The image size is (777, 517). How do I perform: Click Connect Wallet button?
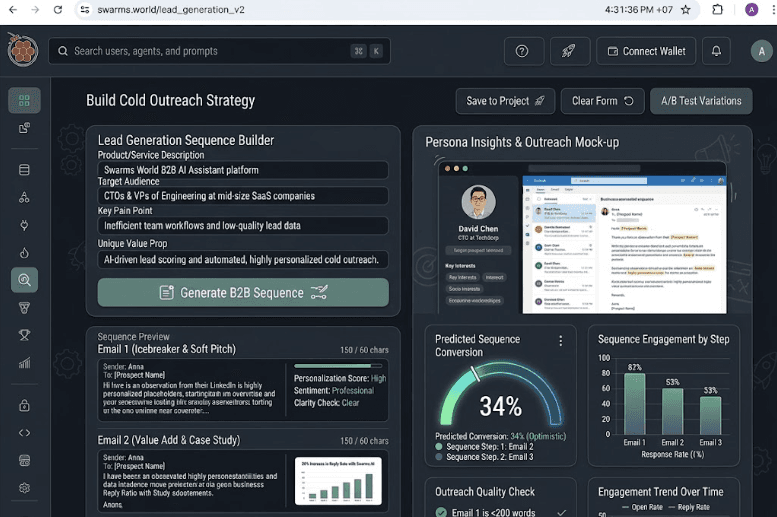point(646,51)
